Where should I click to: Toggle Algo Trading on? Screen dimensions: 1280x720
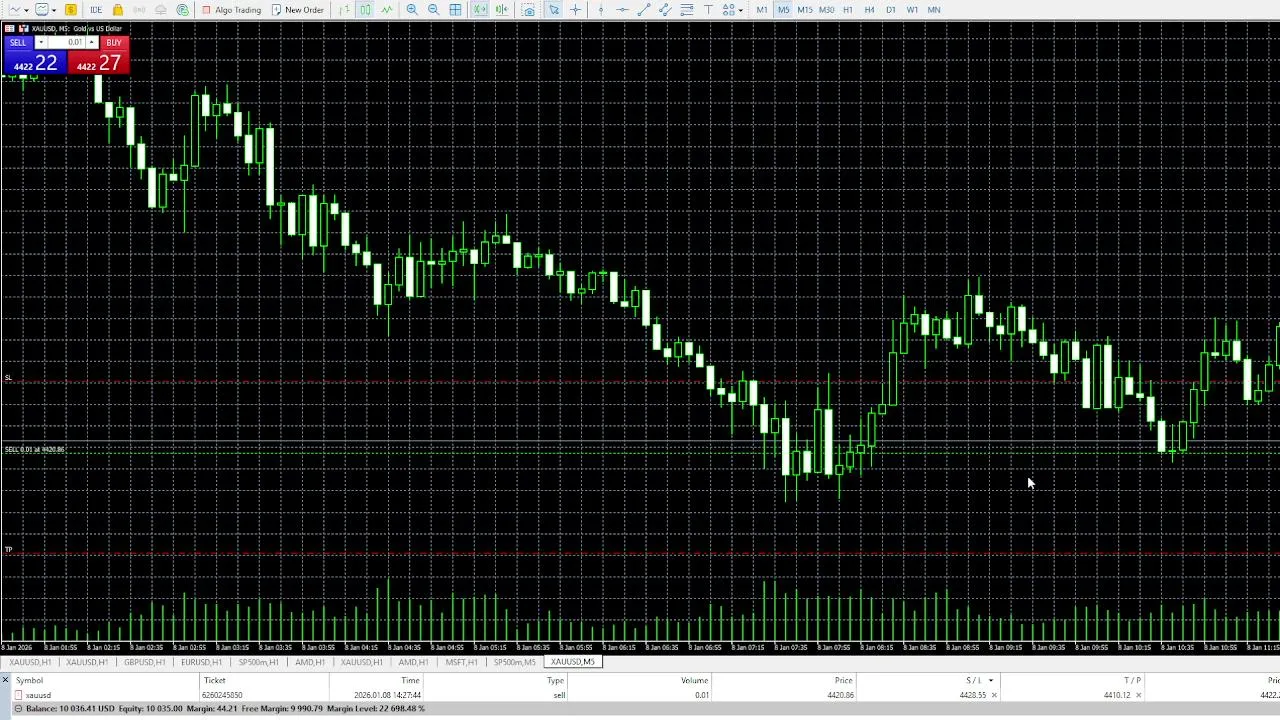231,10
